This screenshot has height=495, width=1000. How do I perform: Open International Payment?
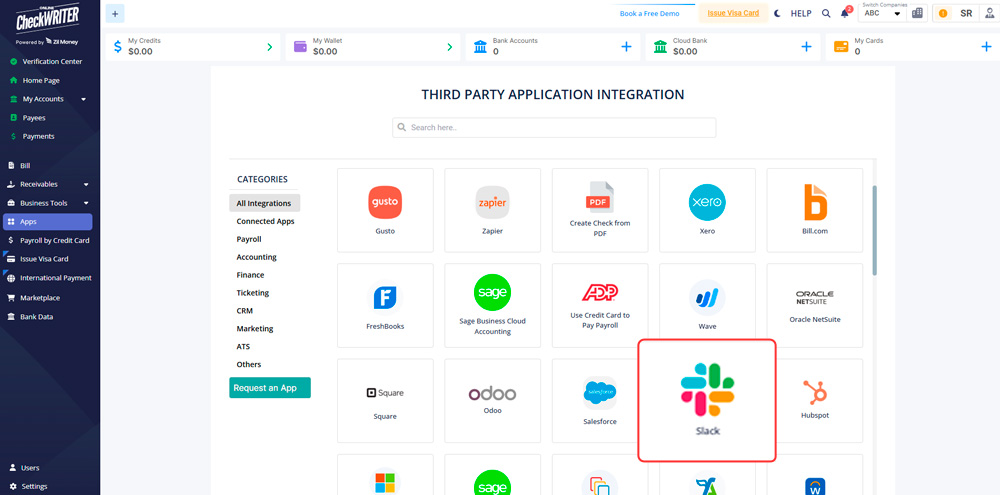[x=48, y=278]
